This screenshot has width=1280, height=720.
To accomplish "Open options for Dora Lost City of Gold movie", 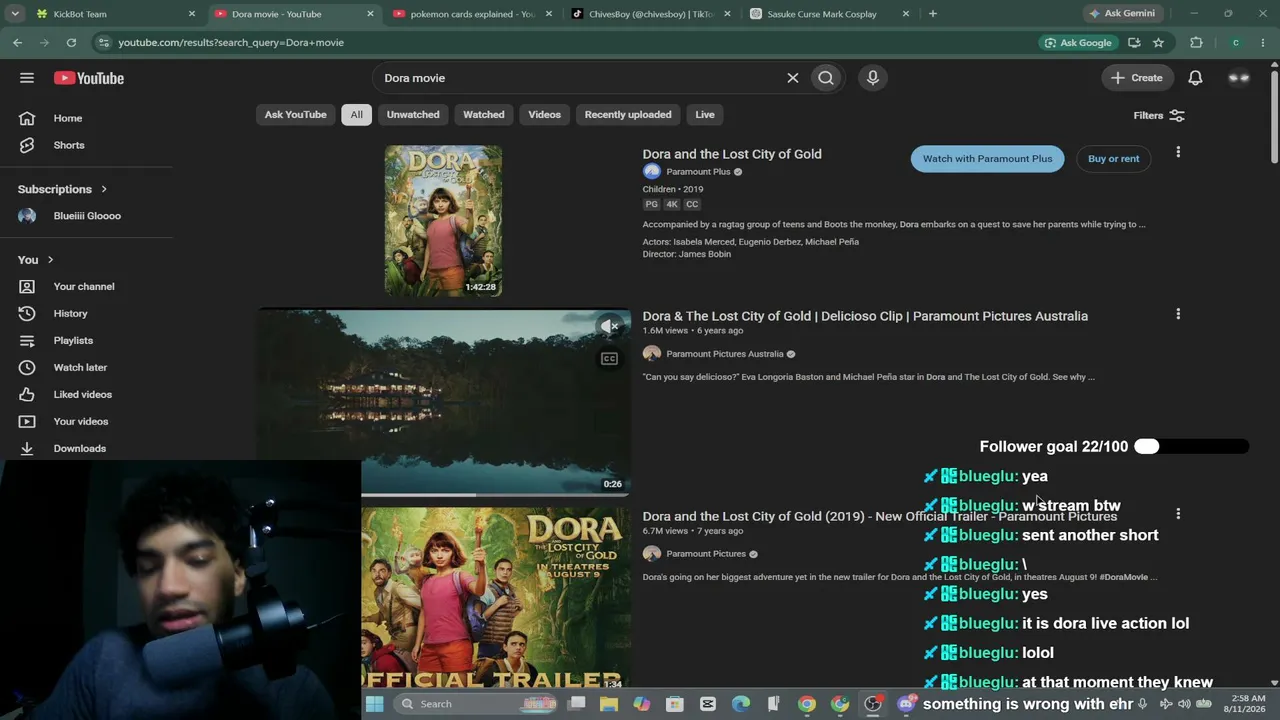I will (x=1178, y=152).
